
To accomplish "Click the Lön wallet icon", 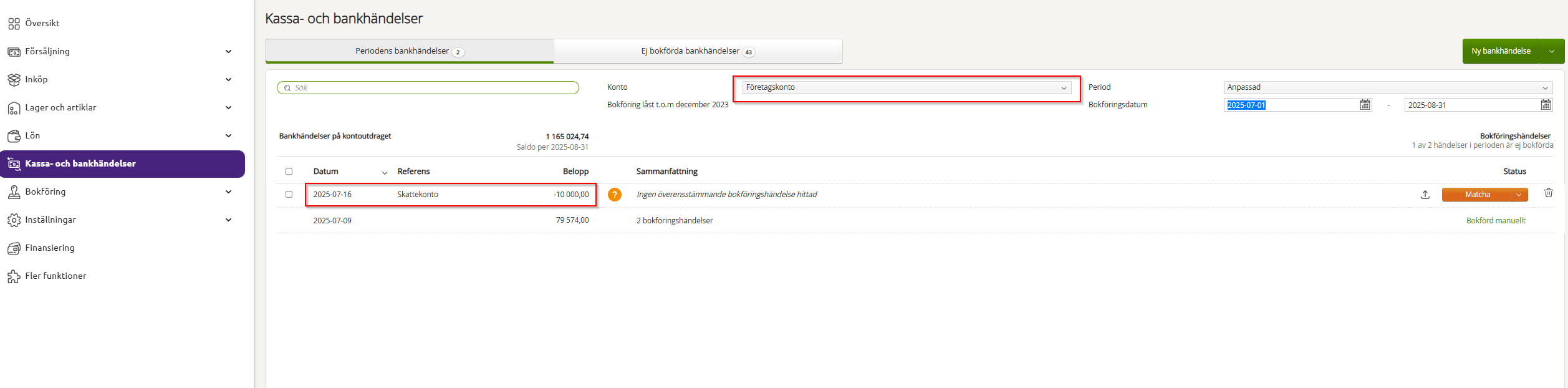I will pos(14,136).
